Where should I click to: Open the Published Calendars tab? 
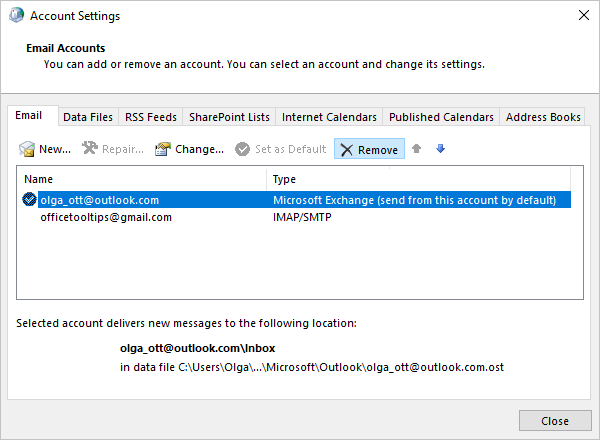pos(441,117)
